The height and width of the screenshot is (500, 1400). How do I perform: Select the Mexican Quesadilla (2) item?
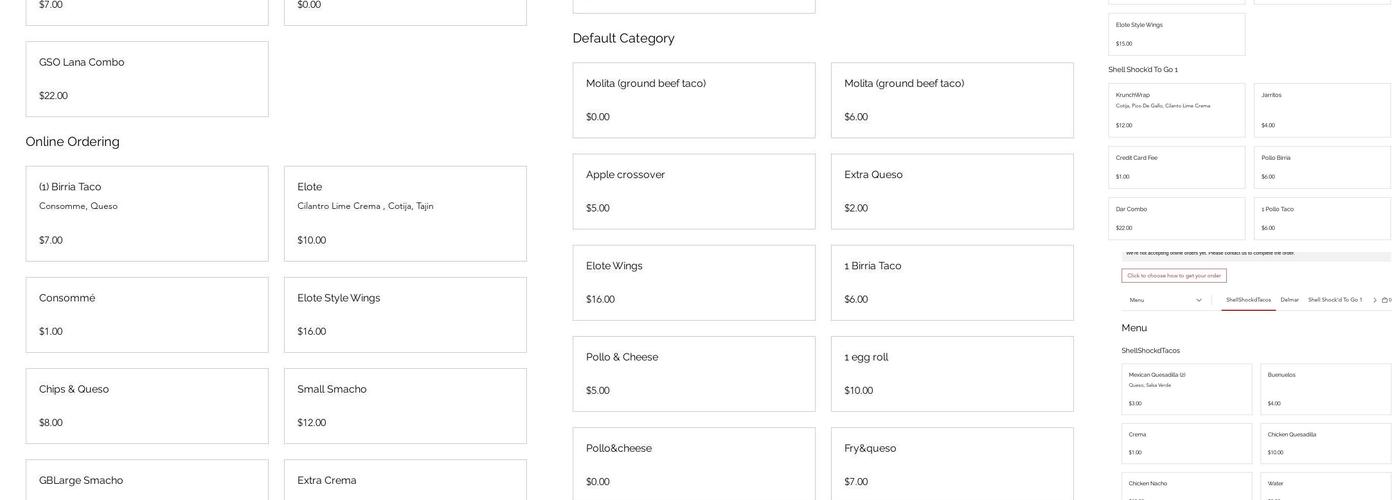[x=1187, y=389]
